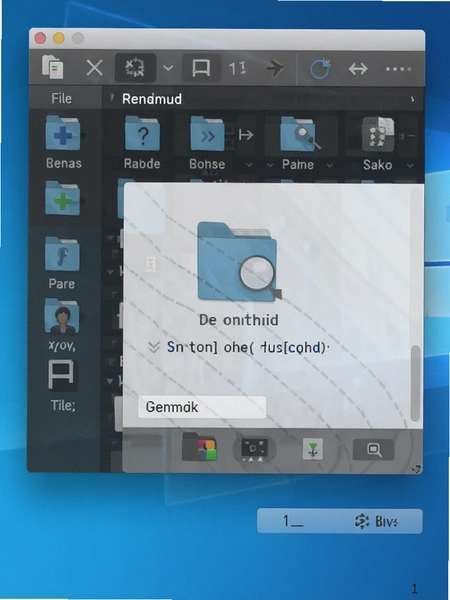Click the large search folder icon in dialog
The width and height of the screenshot is (450, 600).
(x=240, y=262)
